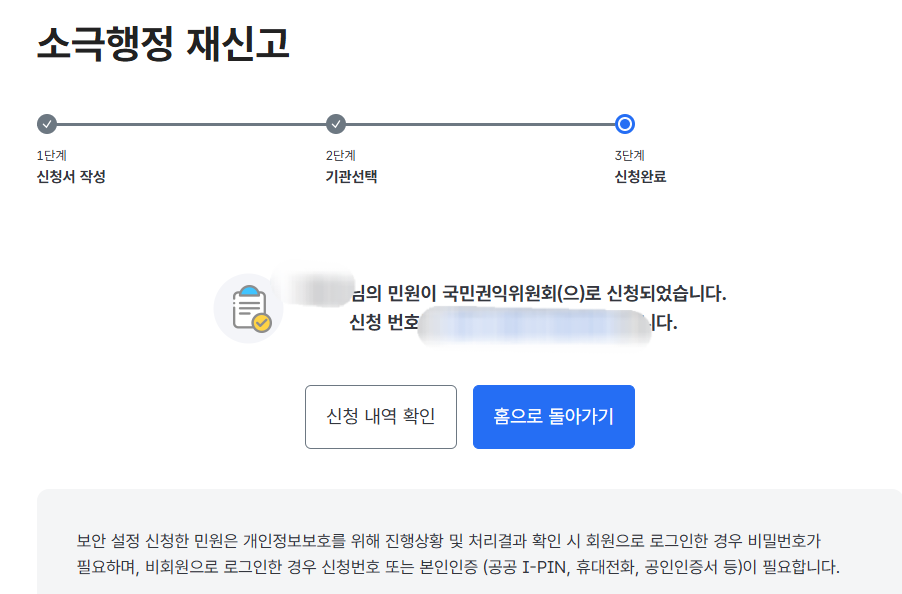This screenshot has height=594, width=902.
Task: Click the 신청 내역 확인 button
Action: pos(381,417)
